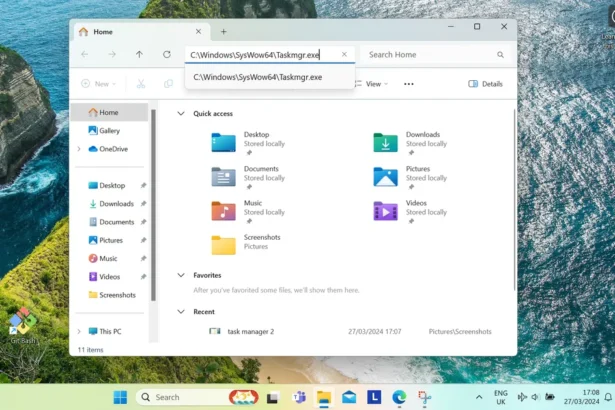Select the Git Bash desktop shortcut

24,326
